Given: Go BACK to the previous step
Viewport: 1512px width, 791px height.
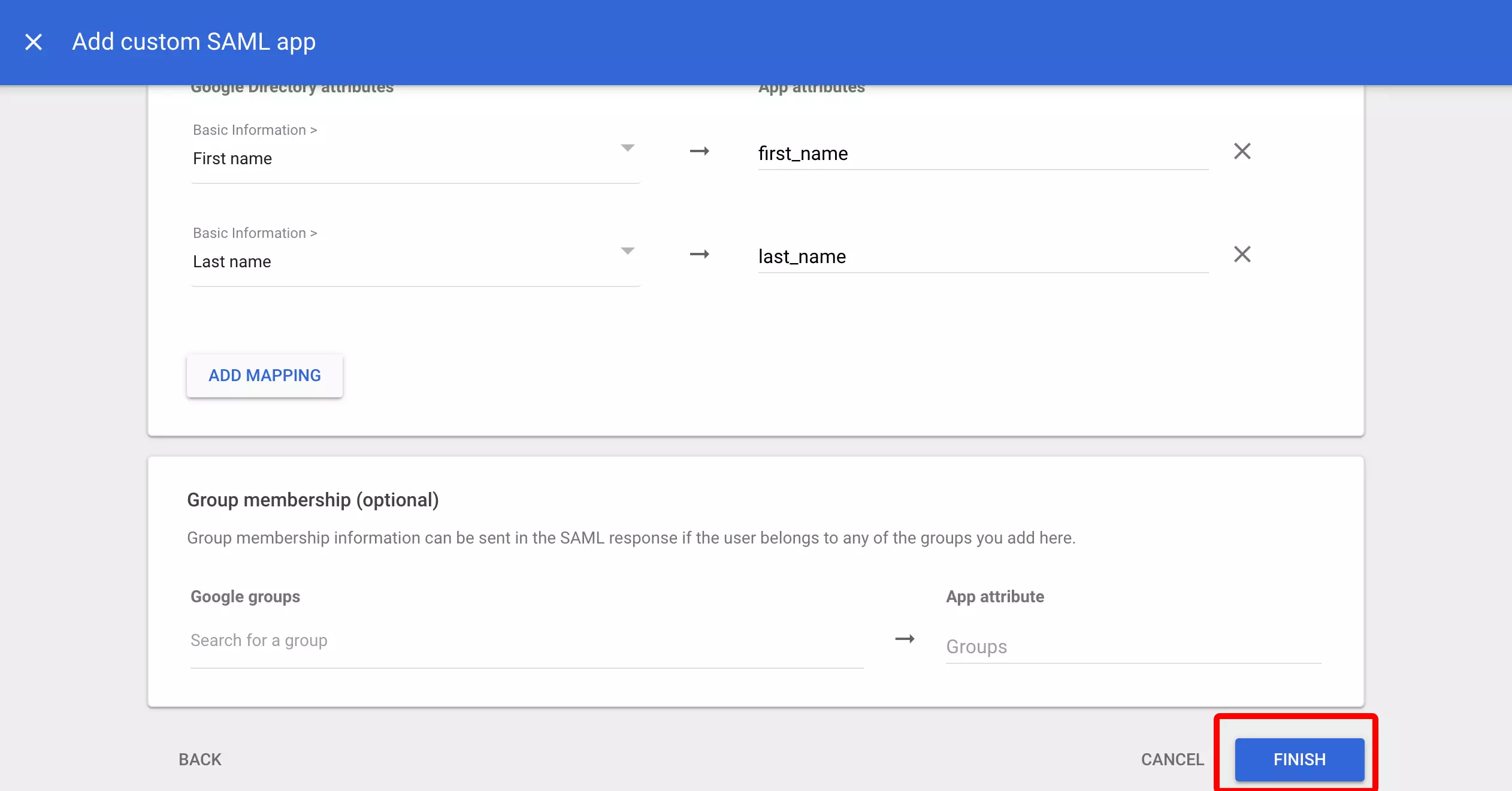Looking at the screenshot, I should (200, 759).
